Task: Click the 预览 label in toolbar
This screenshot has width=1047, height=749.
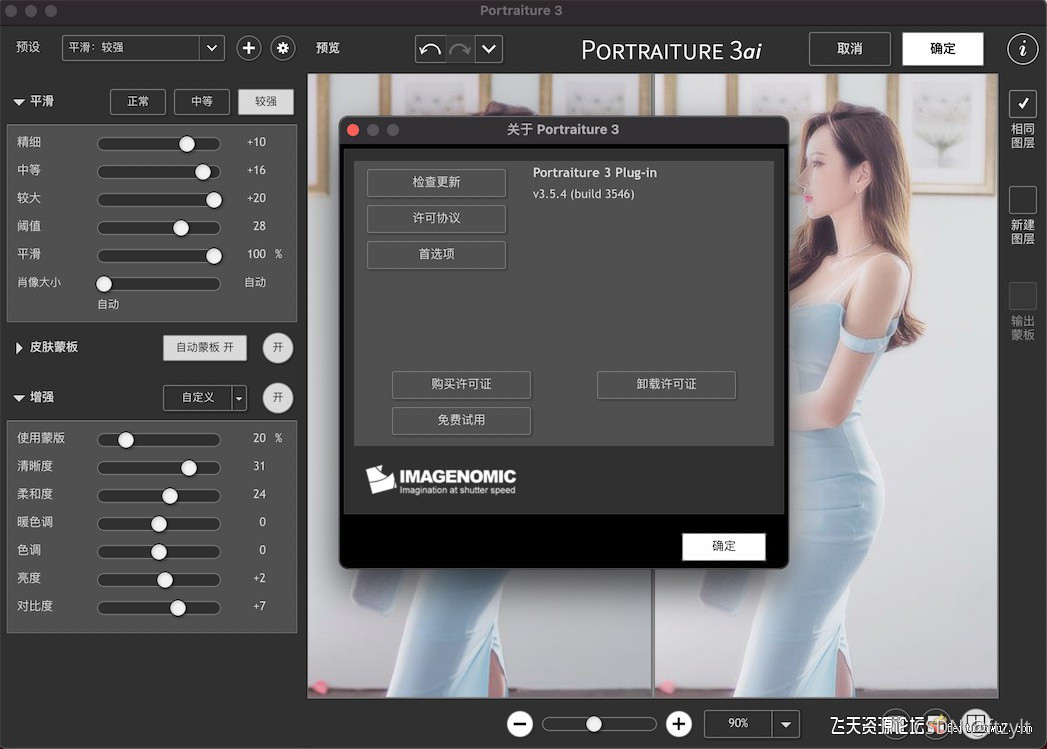Action: [328, 48]
